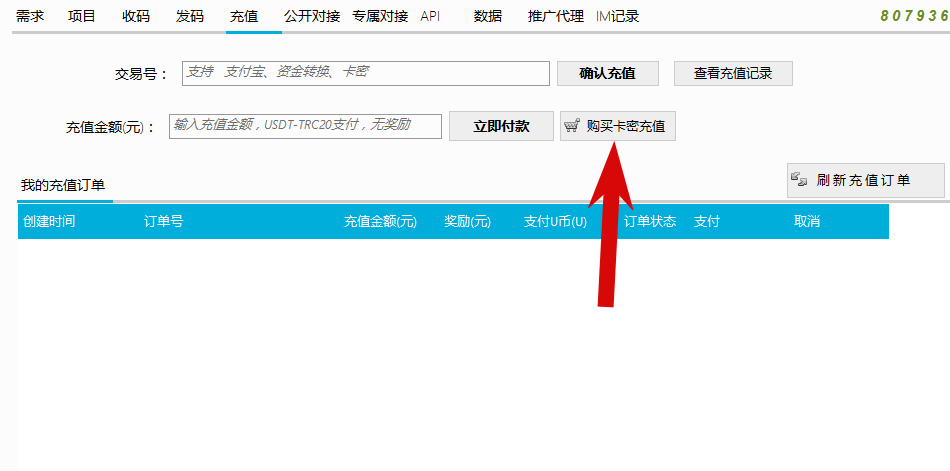The height and width of the screenshot is (471, 950).
Task: Click the 交易号 input field
Action: (x=366, y=73)
